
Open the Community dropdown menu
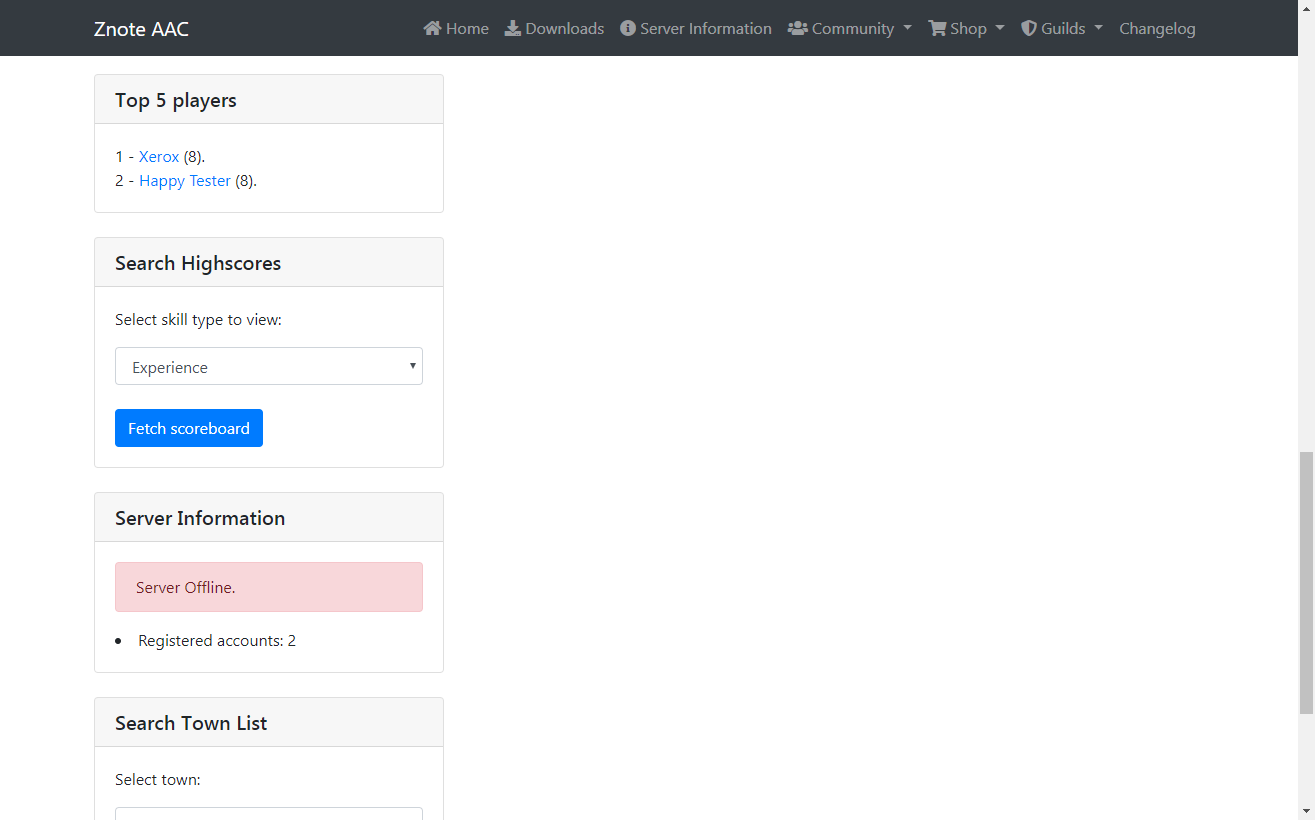click(850, 28)
